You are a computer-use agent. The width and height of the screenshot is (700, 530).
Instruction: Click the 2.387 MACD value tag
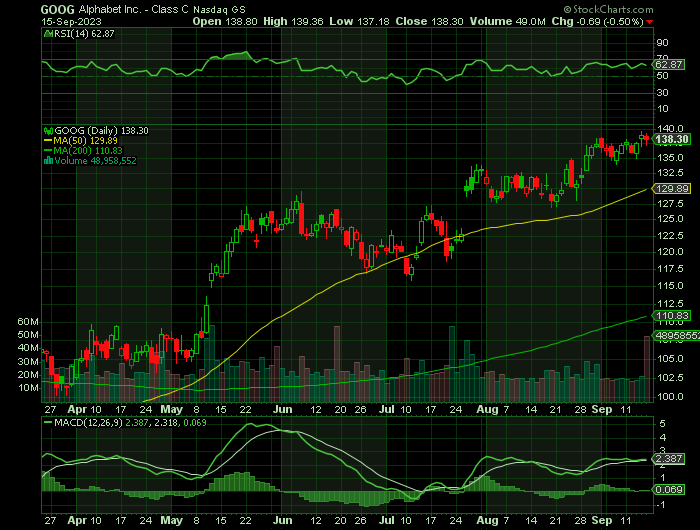click(669, 459)
